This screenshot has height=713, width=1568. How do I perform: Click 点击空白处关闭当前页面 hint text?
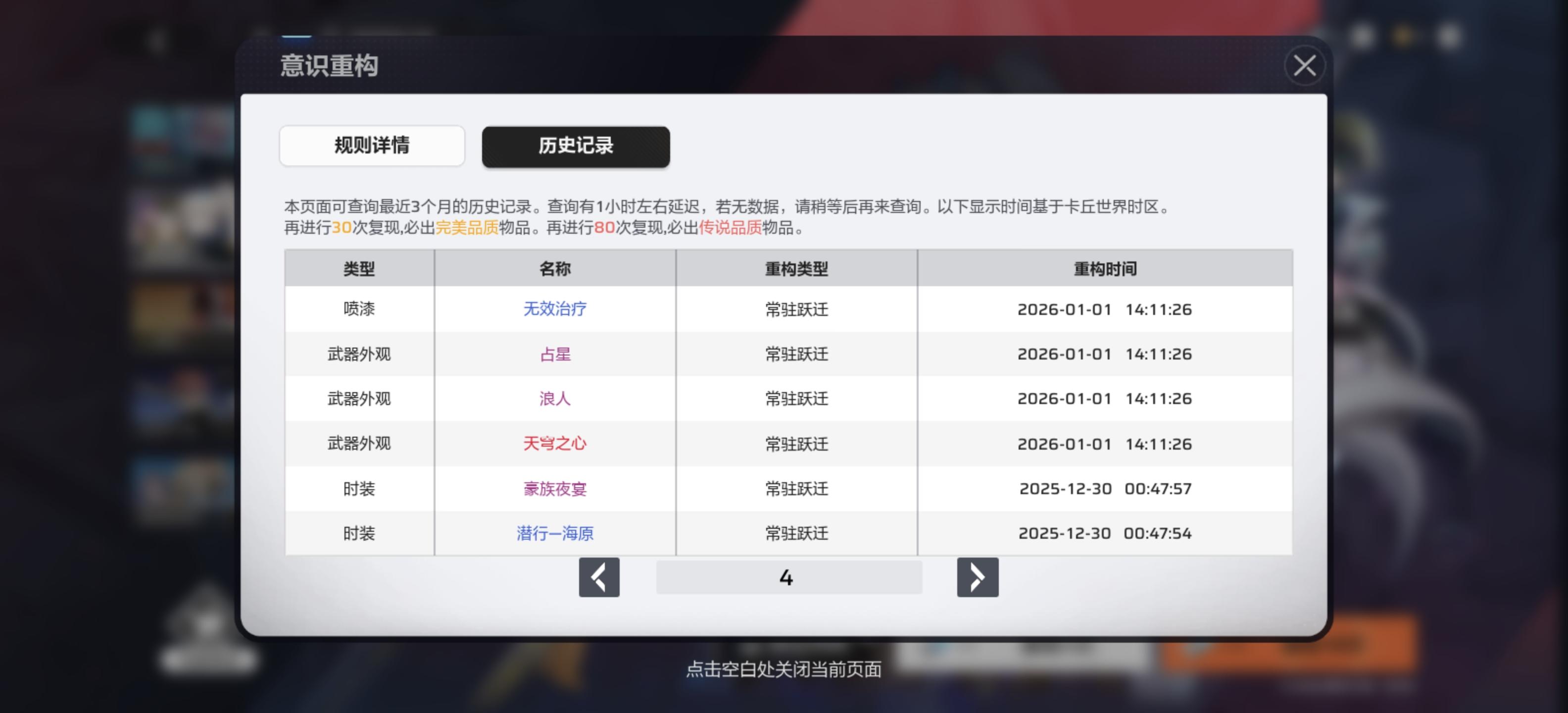[x=784, y=669]
